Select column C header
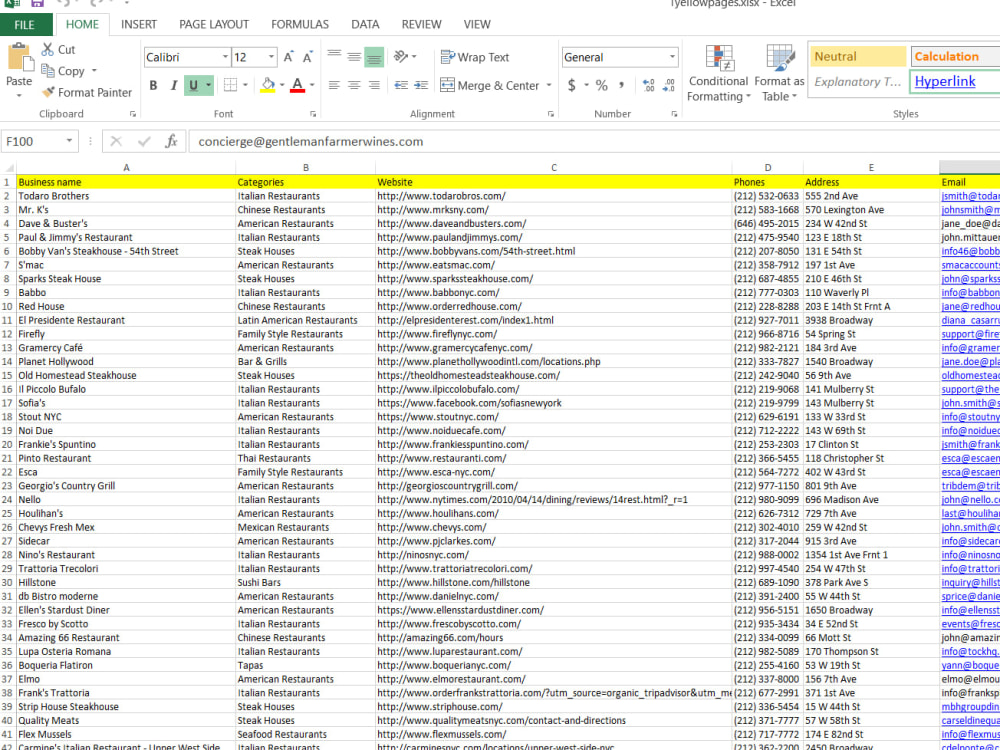The height and width of the screenshot is (750, 1000). (x=554, y=168)
